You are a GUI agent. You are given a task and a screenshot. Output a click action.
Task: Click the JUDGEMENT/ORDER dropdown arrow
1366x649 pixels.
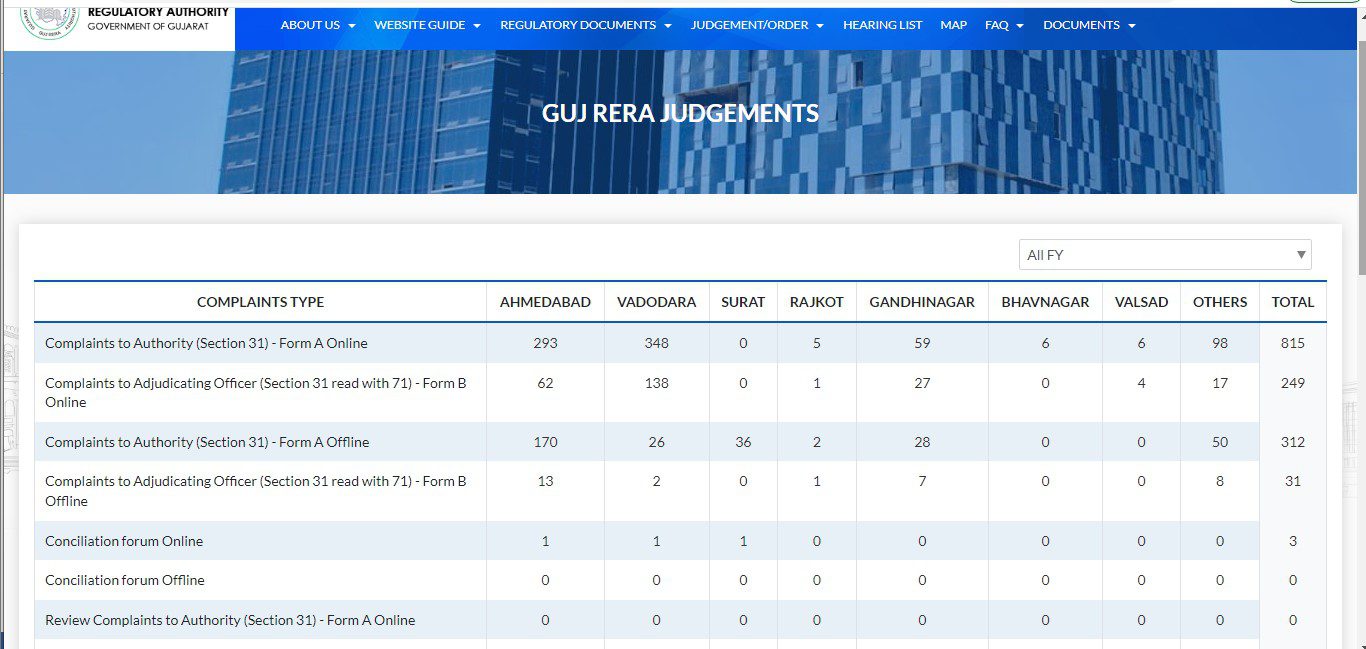click(x=820, y=25)
